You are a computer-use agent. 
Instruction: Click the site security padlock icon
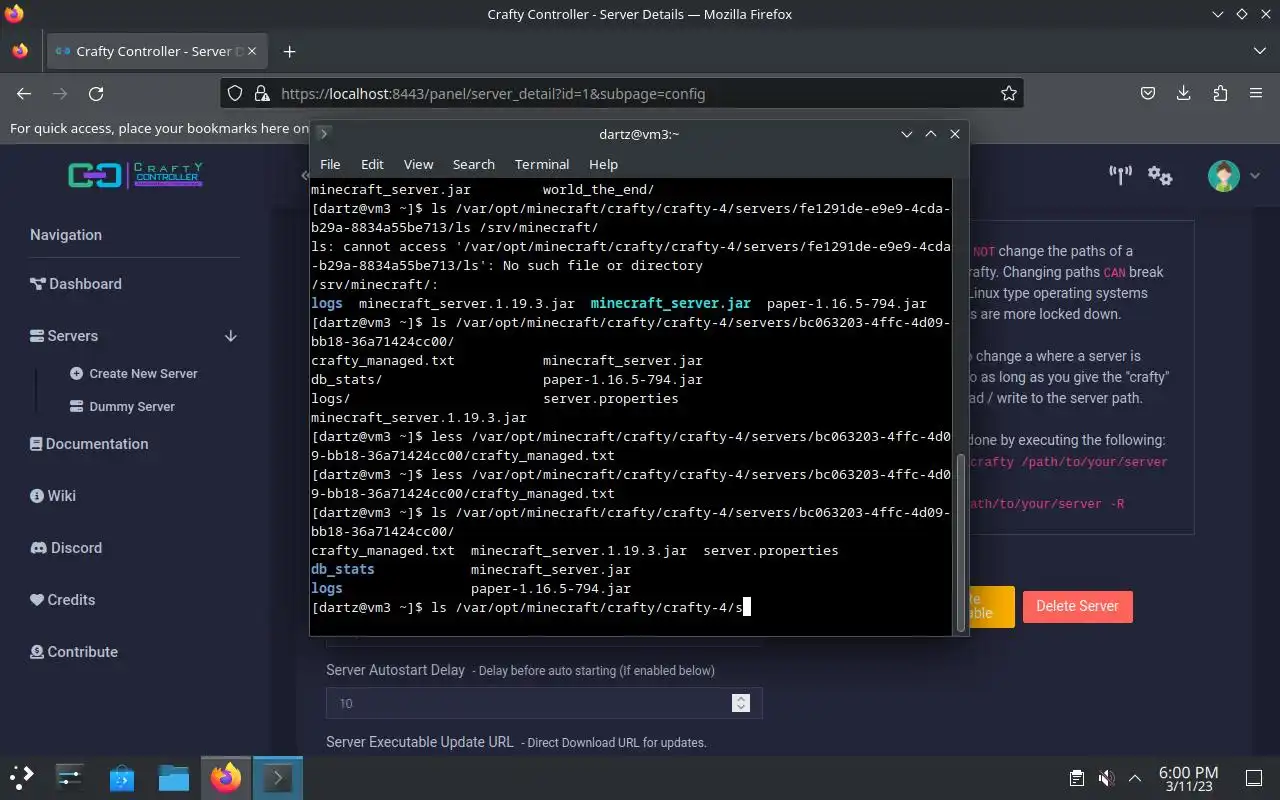tap(262, 93)
